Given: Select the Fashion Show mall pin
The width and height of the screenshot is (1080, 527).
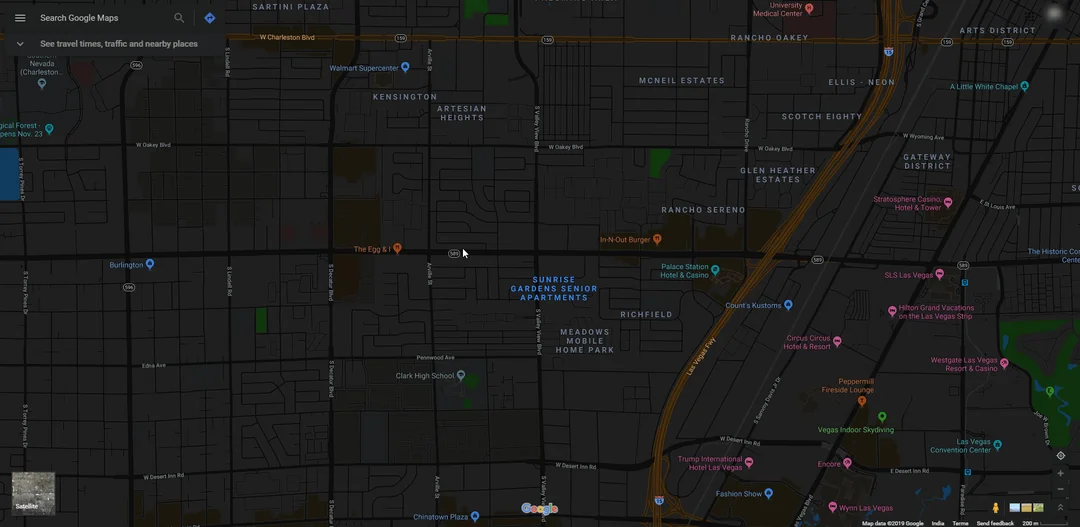Looking at the screenshot, I should click(x=769, y=493).
